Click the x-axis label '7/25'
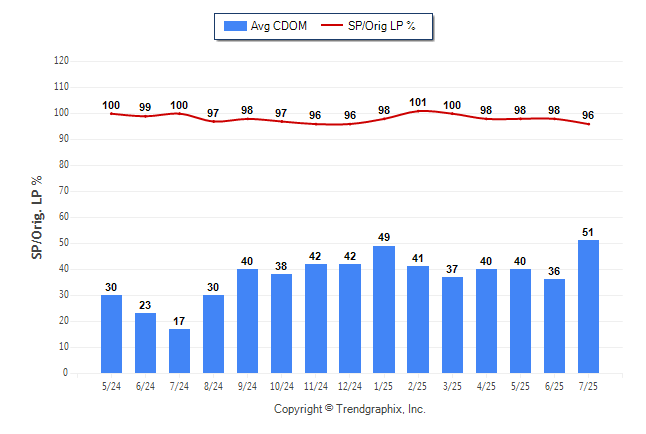The height and width of the screenshot is (434, 646). (x=588, y=387)
